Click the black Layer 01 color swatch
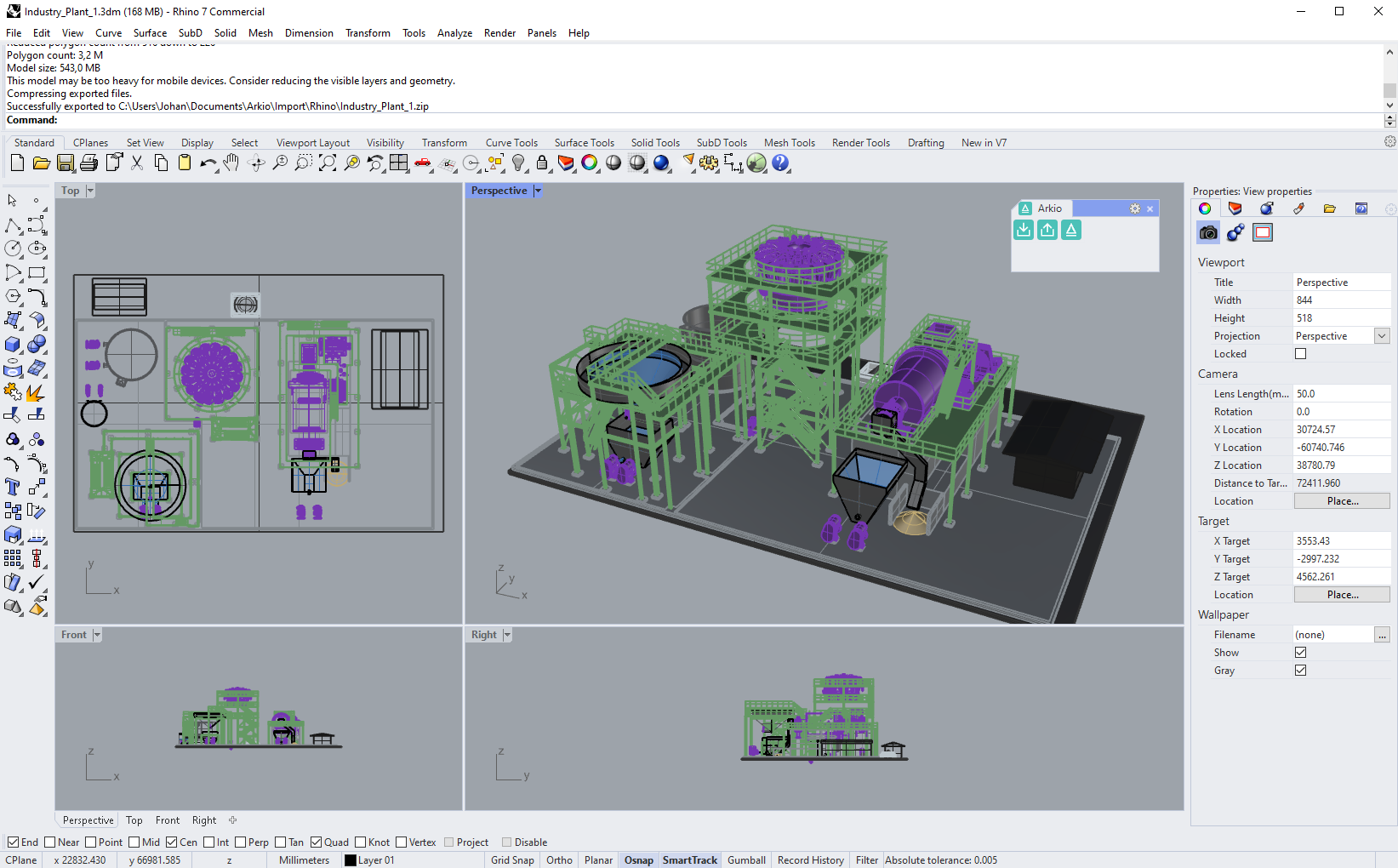The height and width of the screenshot is (868, 1398). 350,860
